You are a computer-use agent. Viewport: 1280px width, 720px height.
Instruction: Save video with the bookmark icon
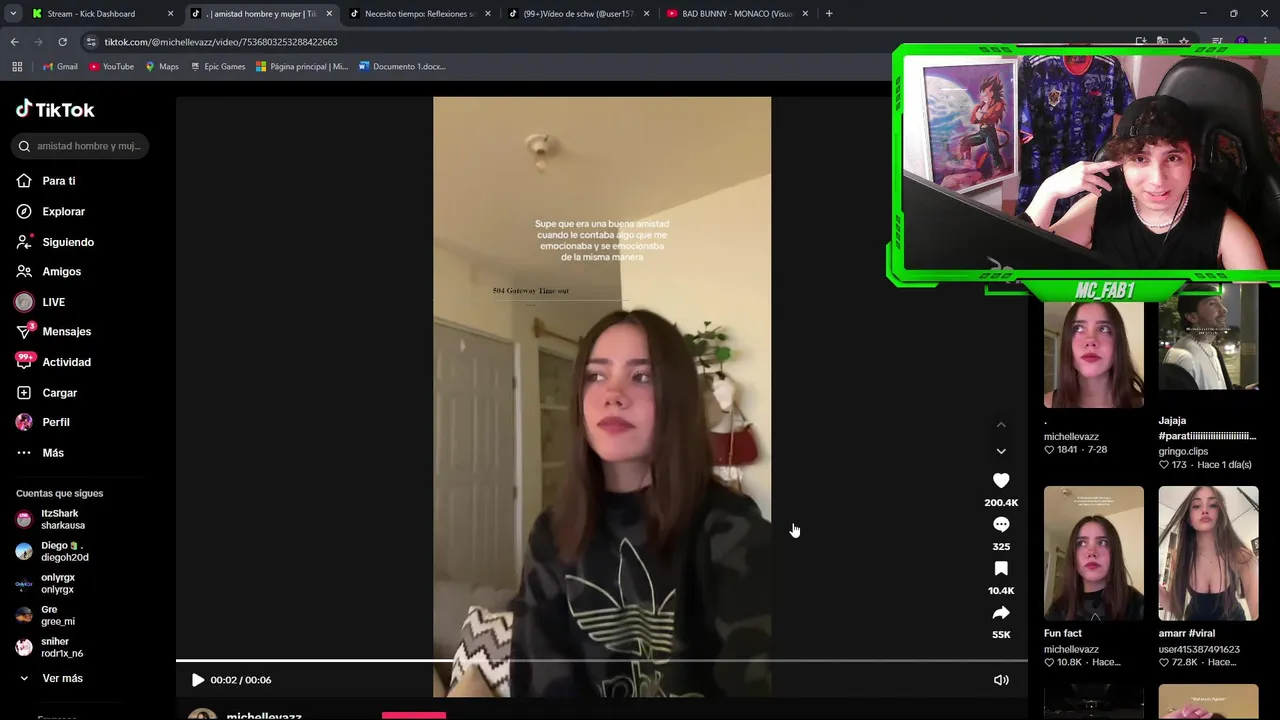1001,569
